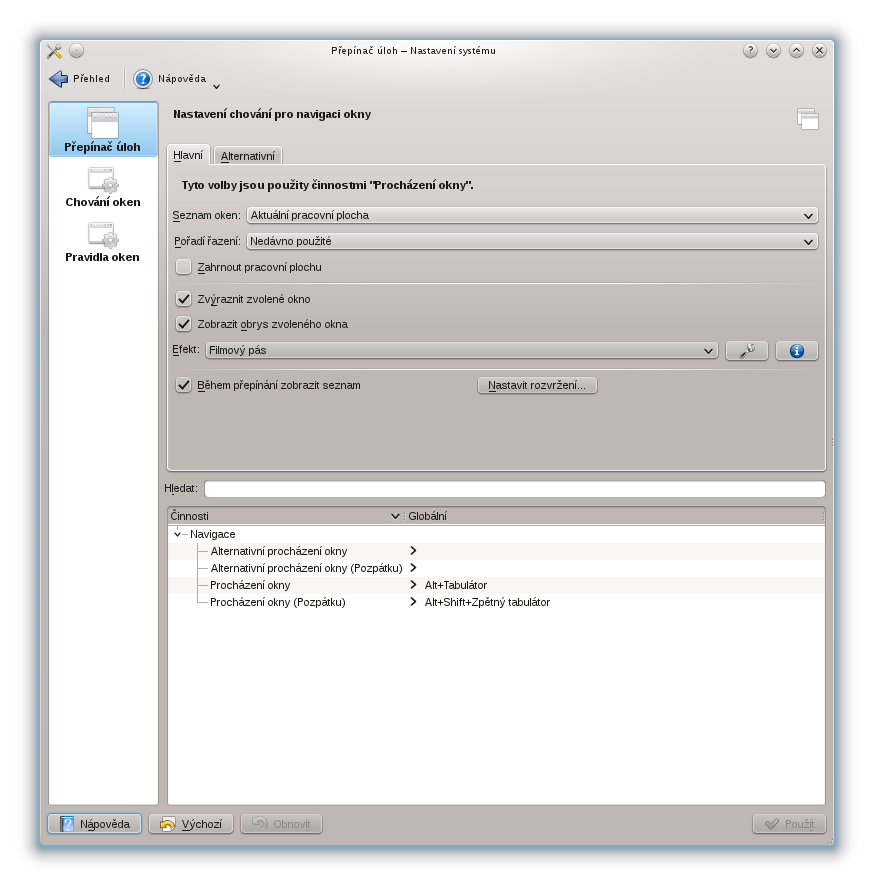The height and width of the screenshot is (885, 874).
Task: Click the Použít apply button
Action: 789,824
